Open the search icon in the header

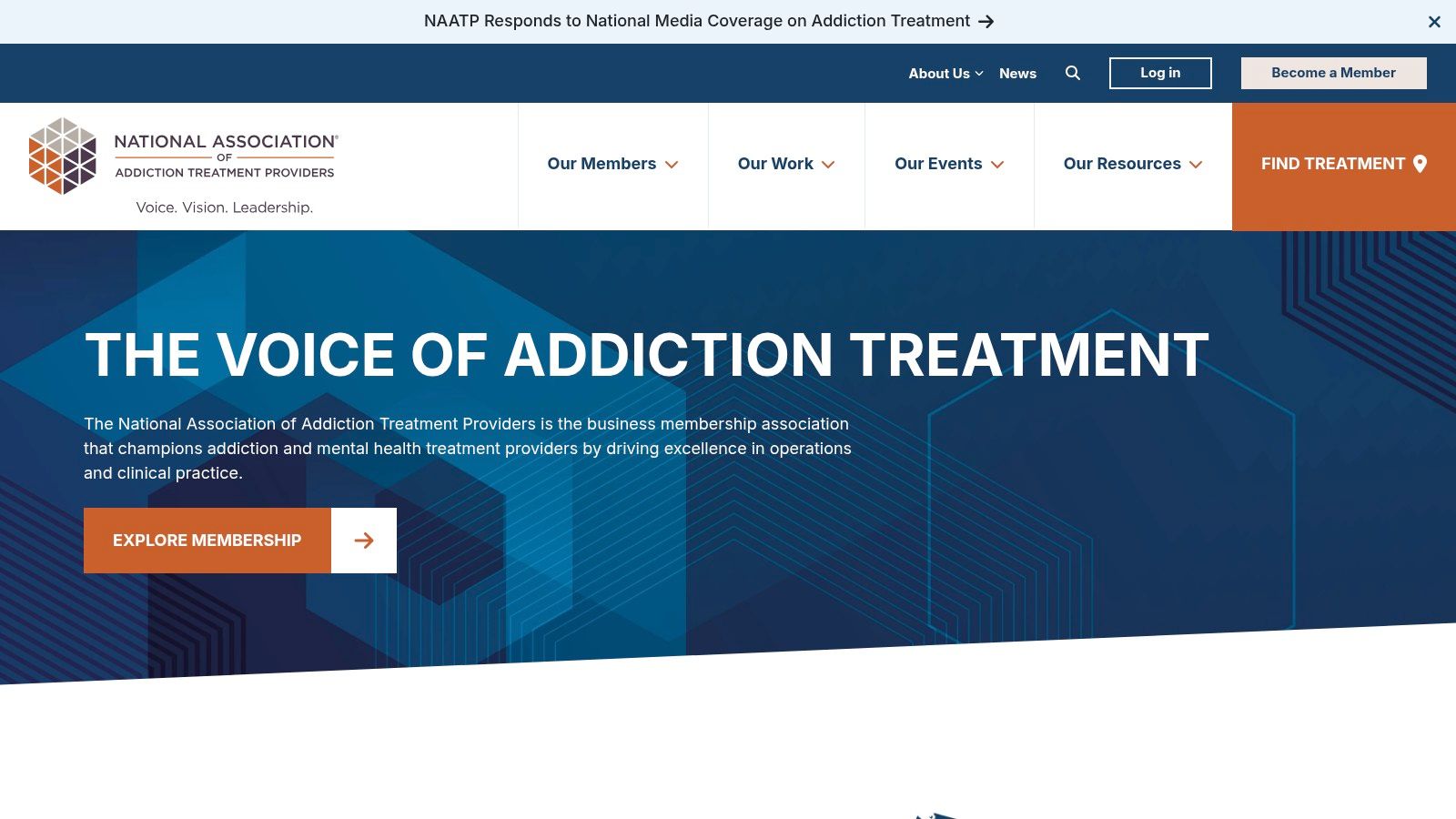tap(1073, 73)
